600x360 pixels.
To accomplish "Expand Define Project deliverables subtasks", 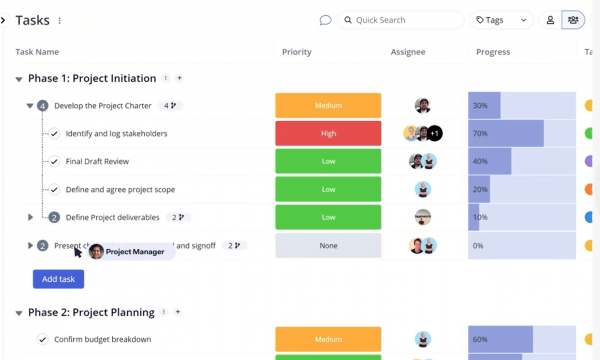I will [x=30, y=217].
